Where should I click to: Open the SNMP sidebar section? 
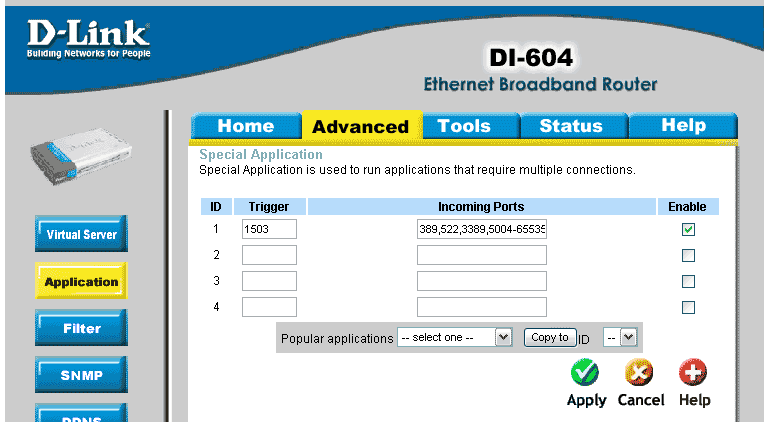pos(81,375)
